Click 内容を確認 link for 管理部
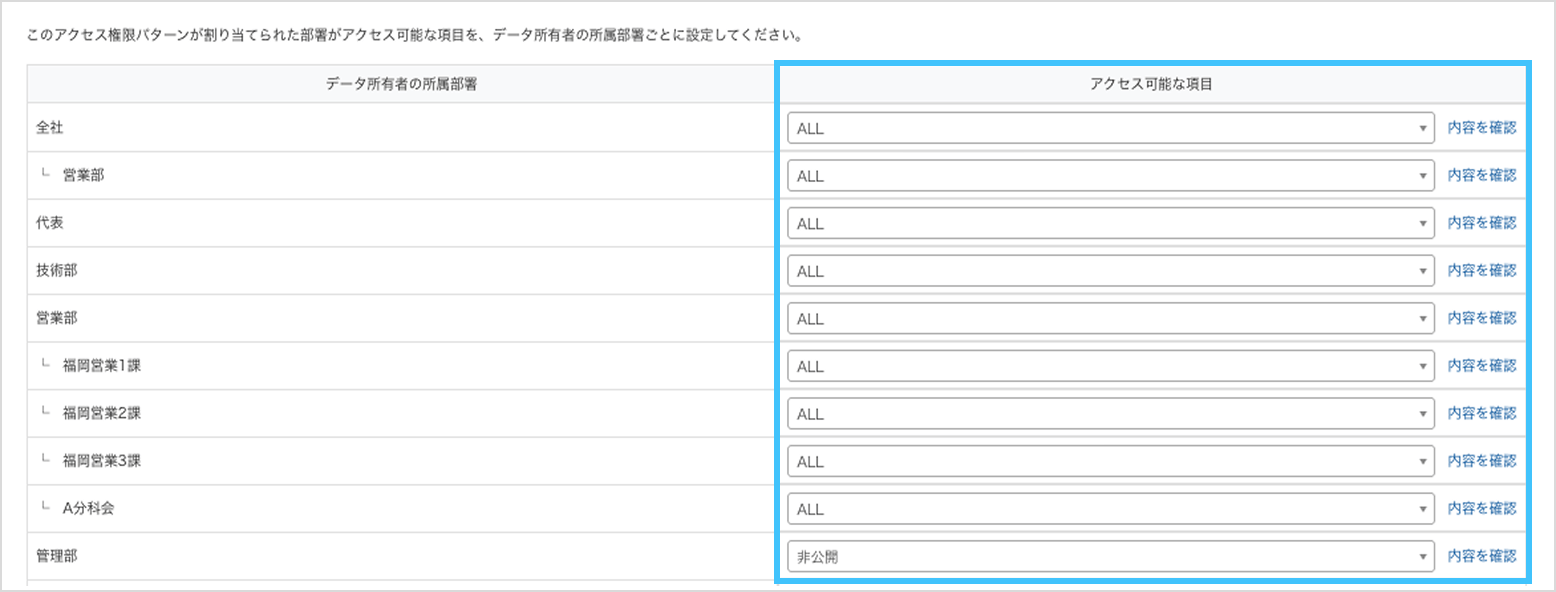This screenshot has width=1556, height=592. 1481,557
